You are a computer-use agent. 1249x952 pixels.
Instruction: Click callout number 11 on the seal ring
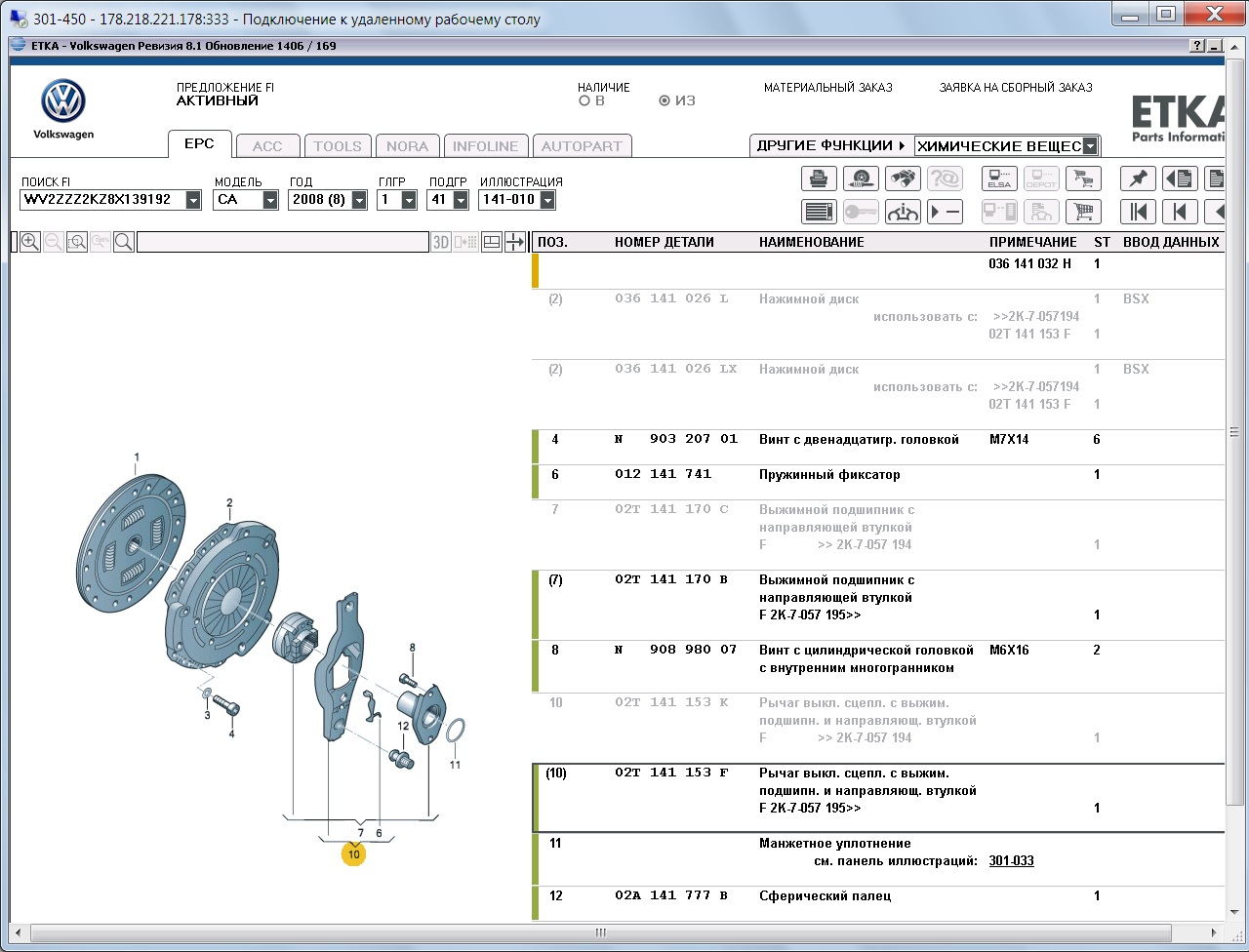(455, 765)
